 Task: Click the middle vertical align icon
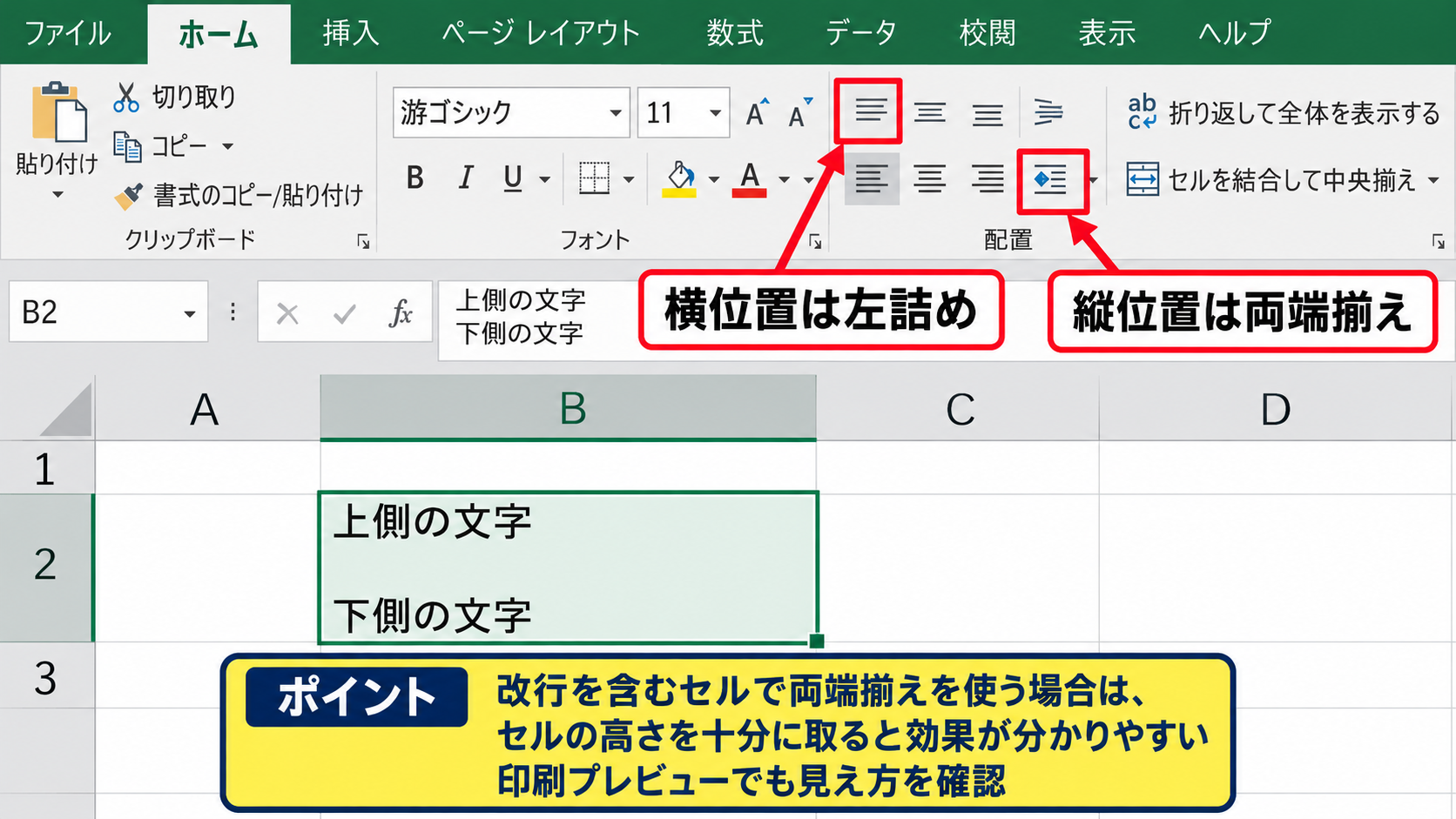pyautogui.click(x=929, y=112)
